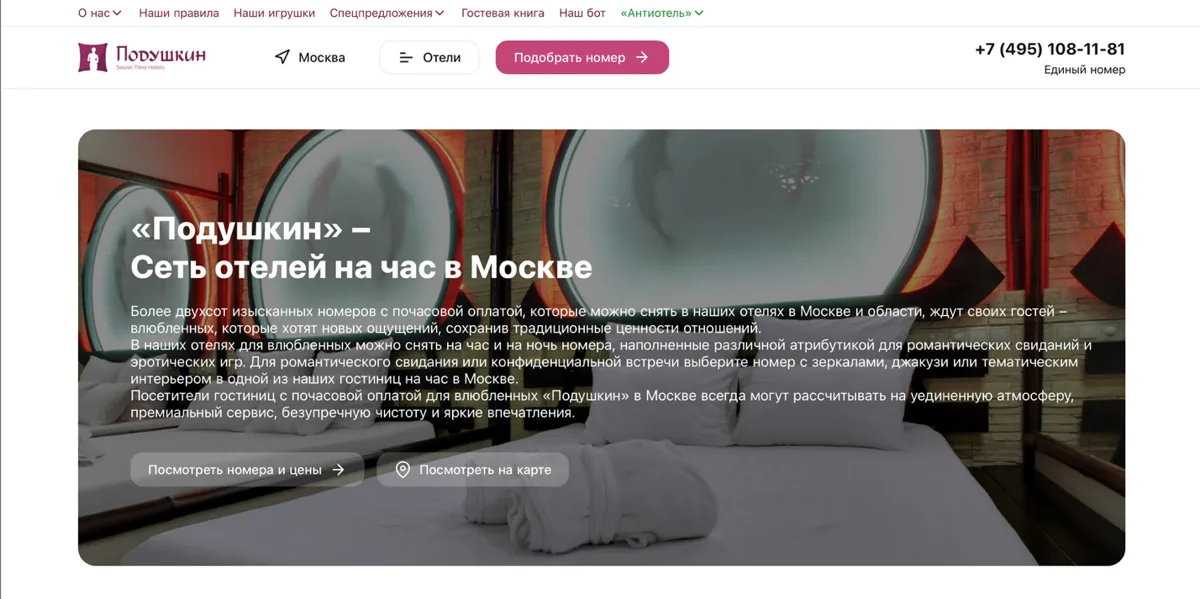Open Гостевая книга page
1200x599 pixels.
(503, 13)
